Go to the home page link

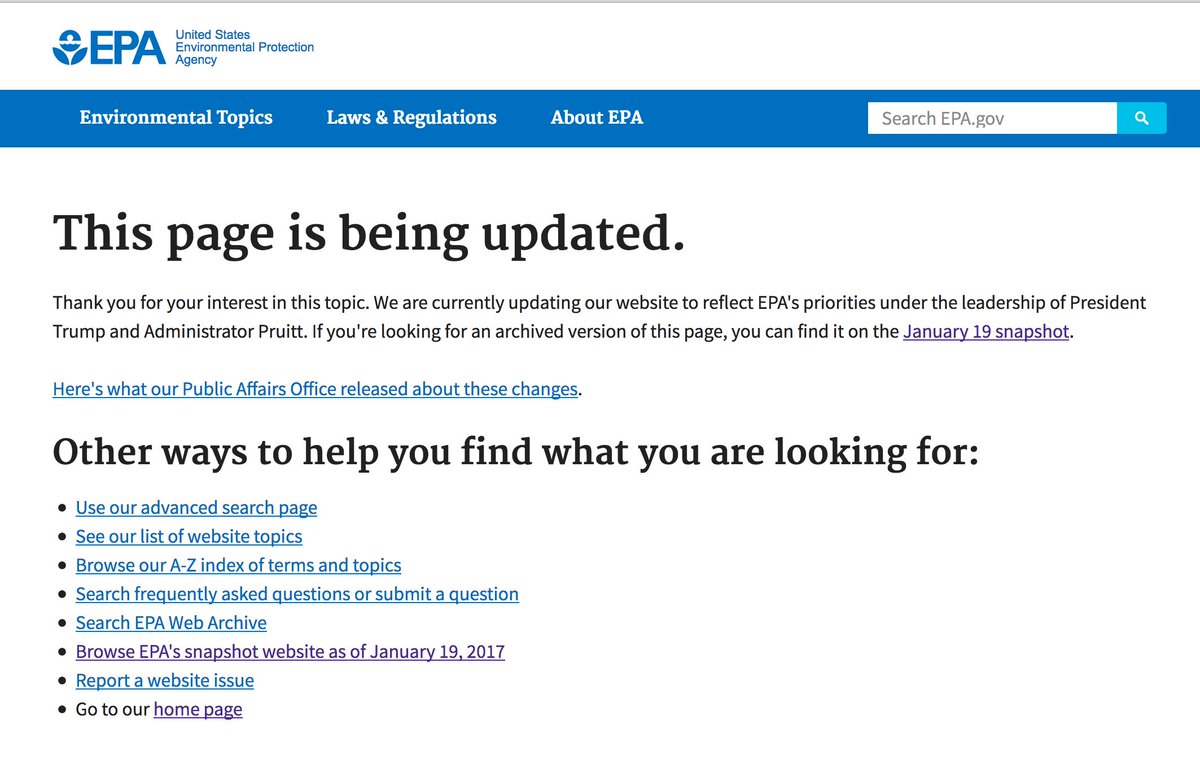click(x=198, y=710)
